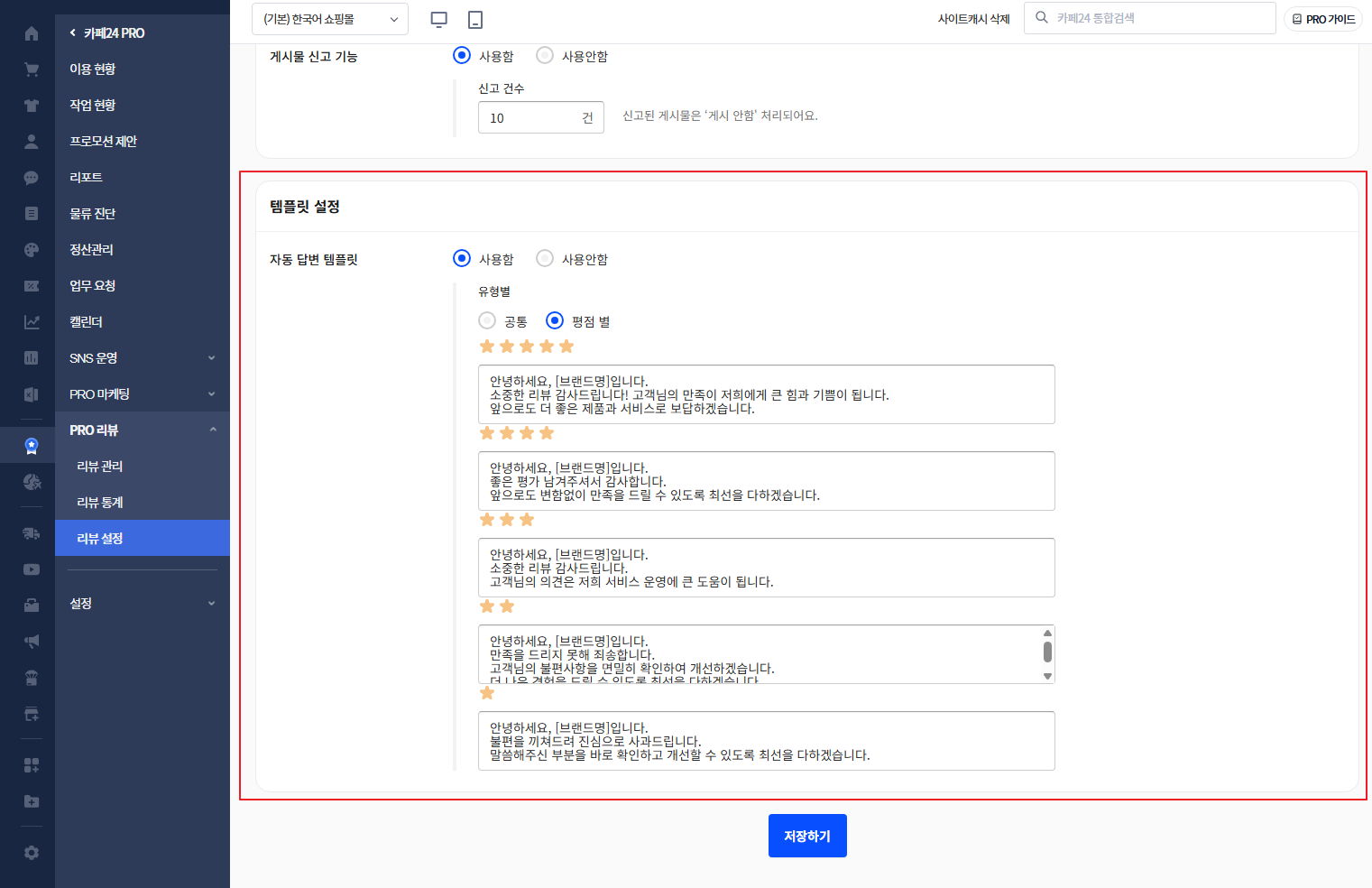Select 사용안함 for 게시물 신고 기능

[545, 56]
